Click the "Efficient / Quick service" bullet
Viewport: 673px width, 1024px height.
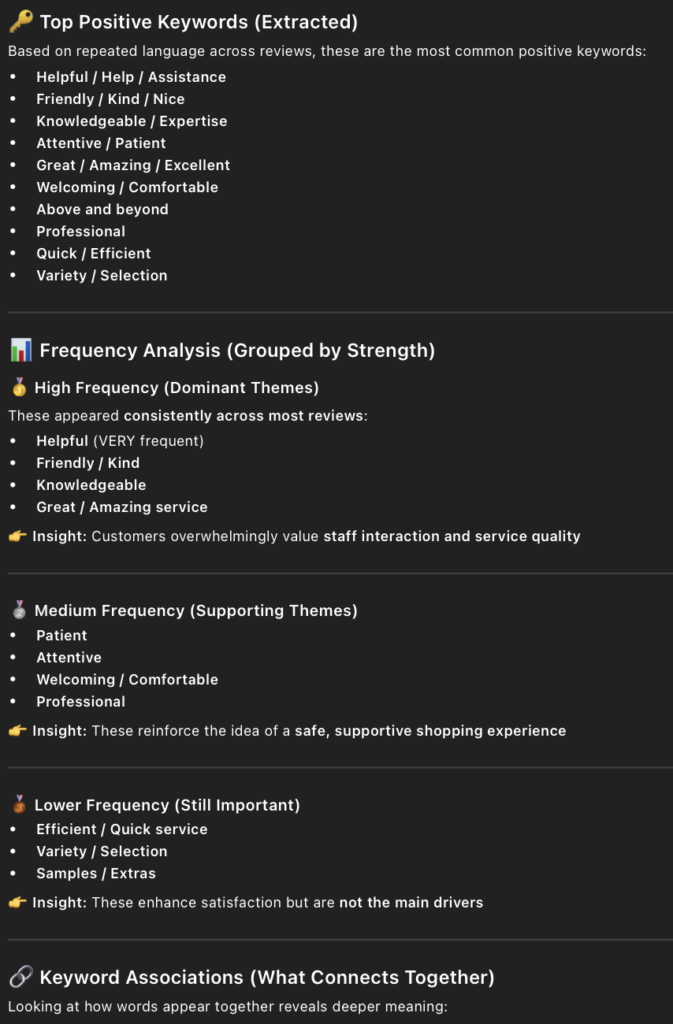coord(122,829)
